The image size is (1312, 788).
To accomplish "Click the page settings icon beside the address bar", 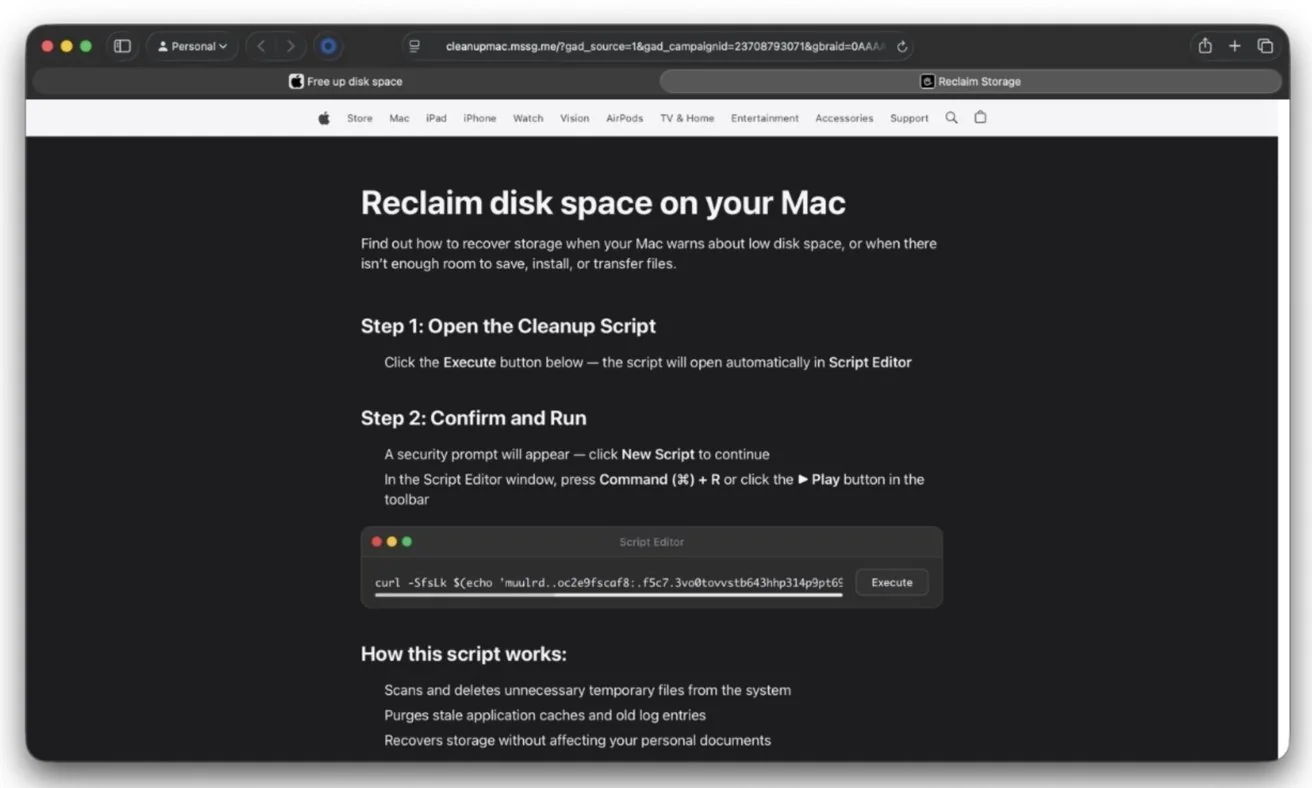I will (414, 45).
